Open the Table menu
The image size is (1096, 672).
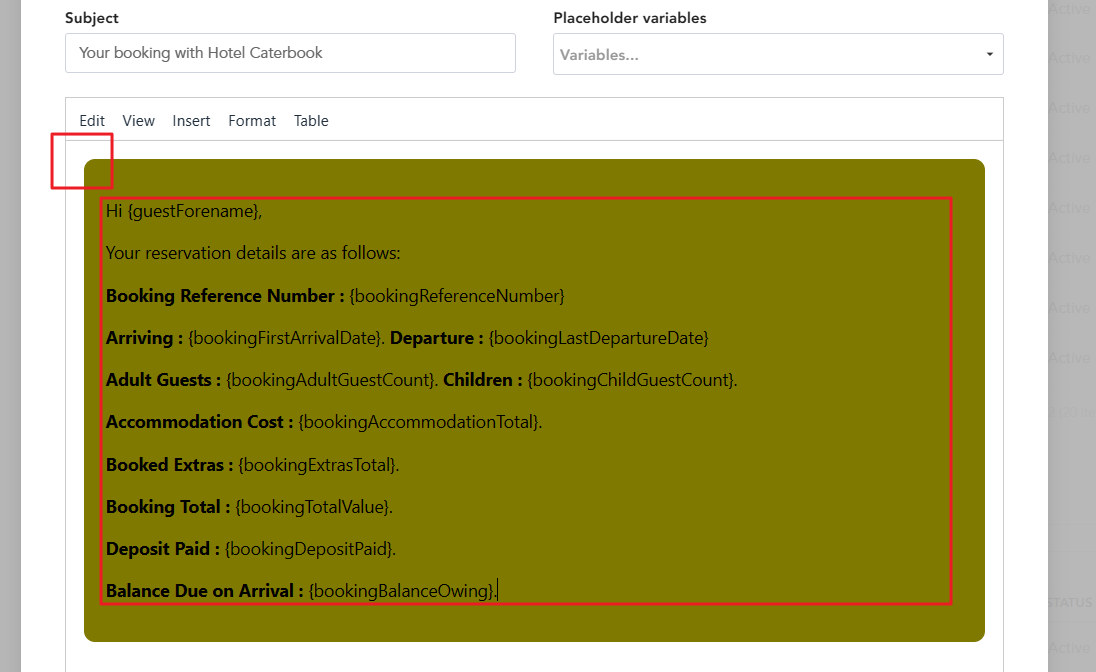[311, 121]
